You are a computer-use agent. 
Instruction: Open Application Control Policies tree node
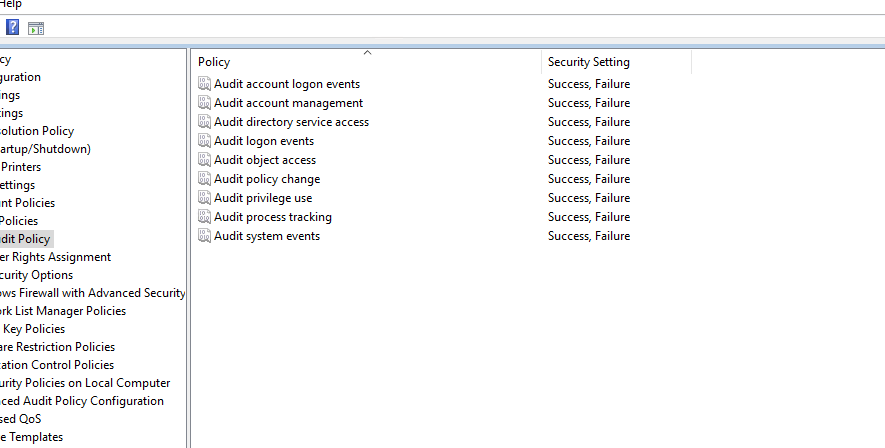click(x=57, y=365)
